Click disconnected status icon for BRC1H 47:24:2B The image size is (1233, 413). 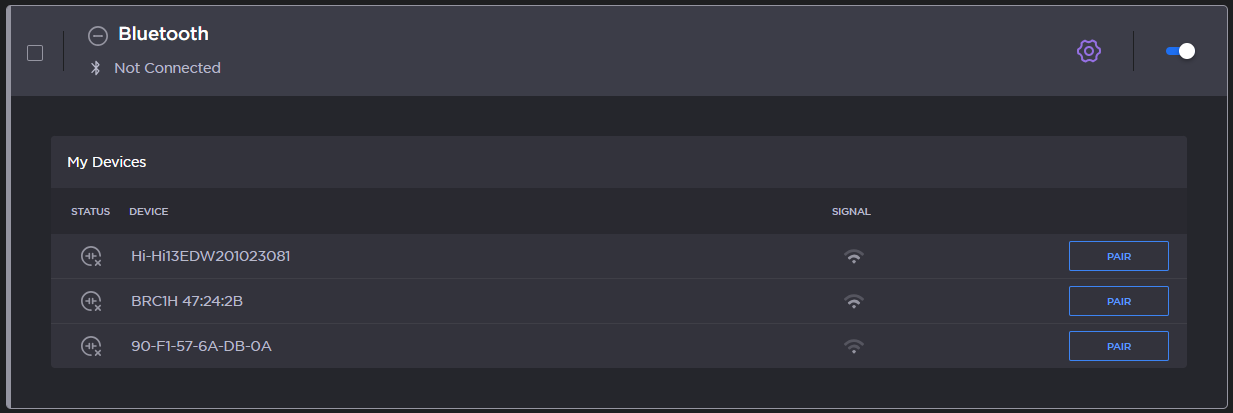point(91,301)
